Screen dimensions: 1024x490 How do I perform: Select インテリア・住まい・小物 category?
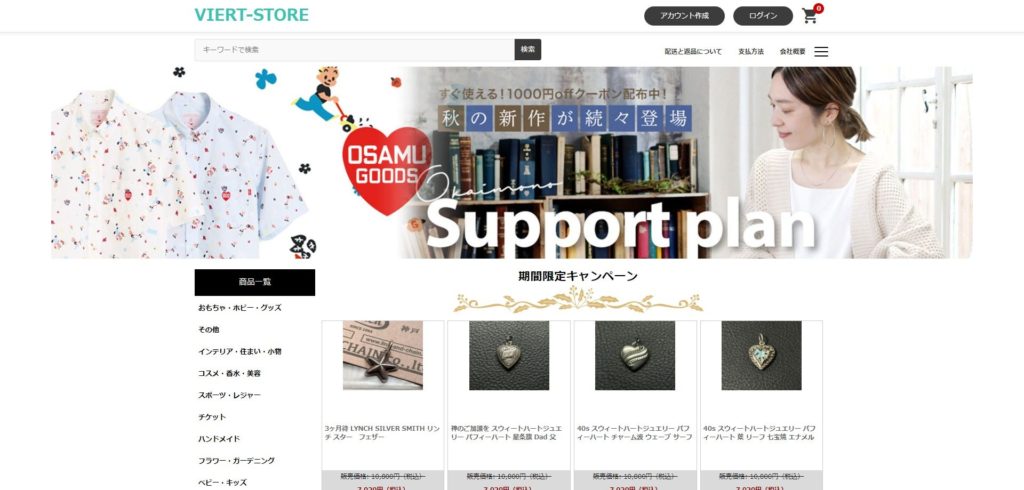tap(240, 351)
